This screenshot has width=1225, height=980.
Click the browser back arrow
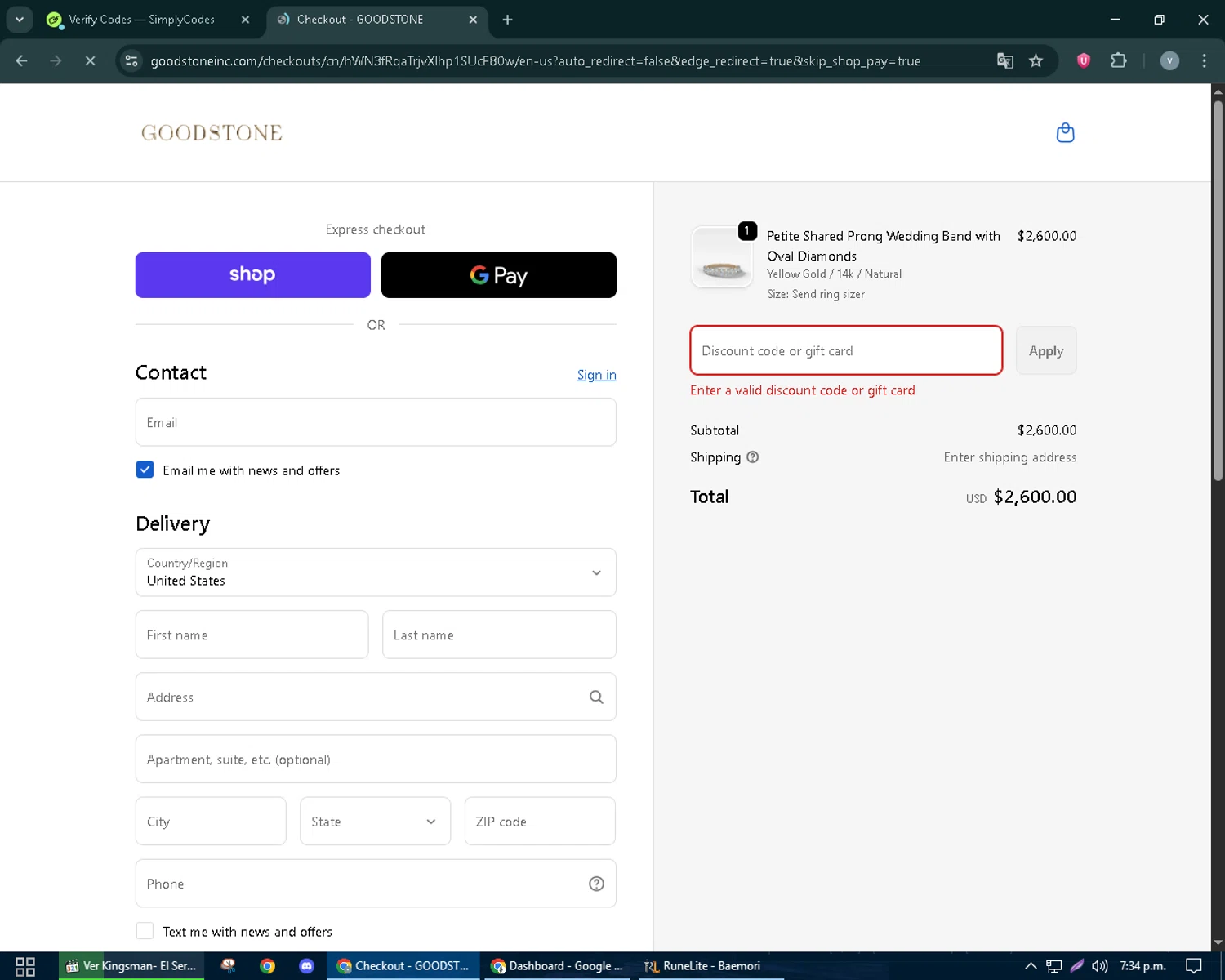(x=22, y=60)
